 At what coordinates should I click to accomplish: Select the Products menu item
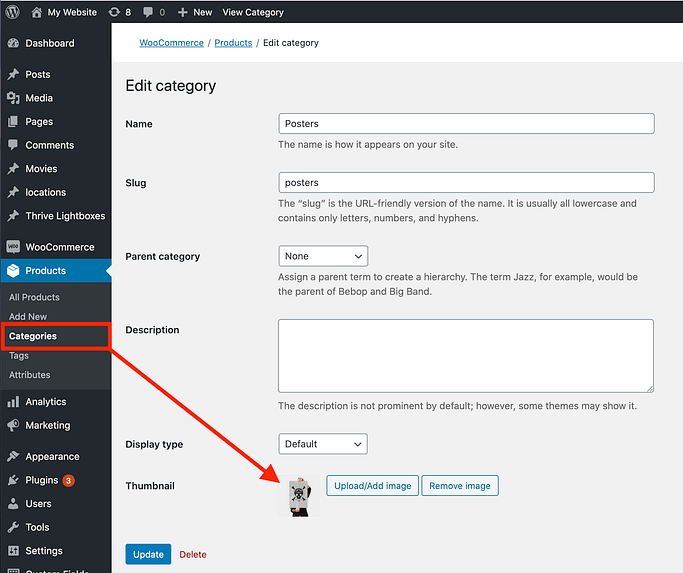tap(56, 271)
